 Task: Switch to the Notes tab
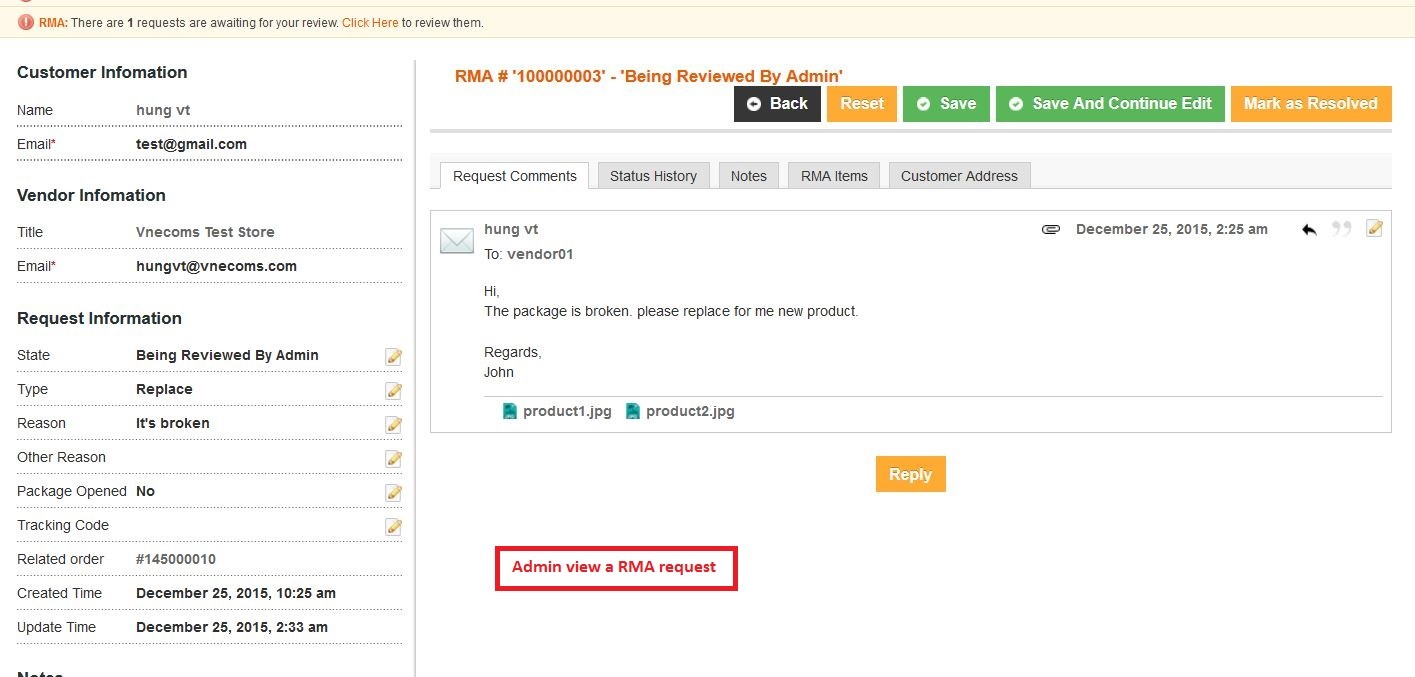click(x=748, y=176)
